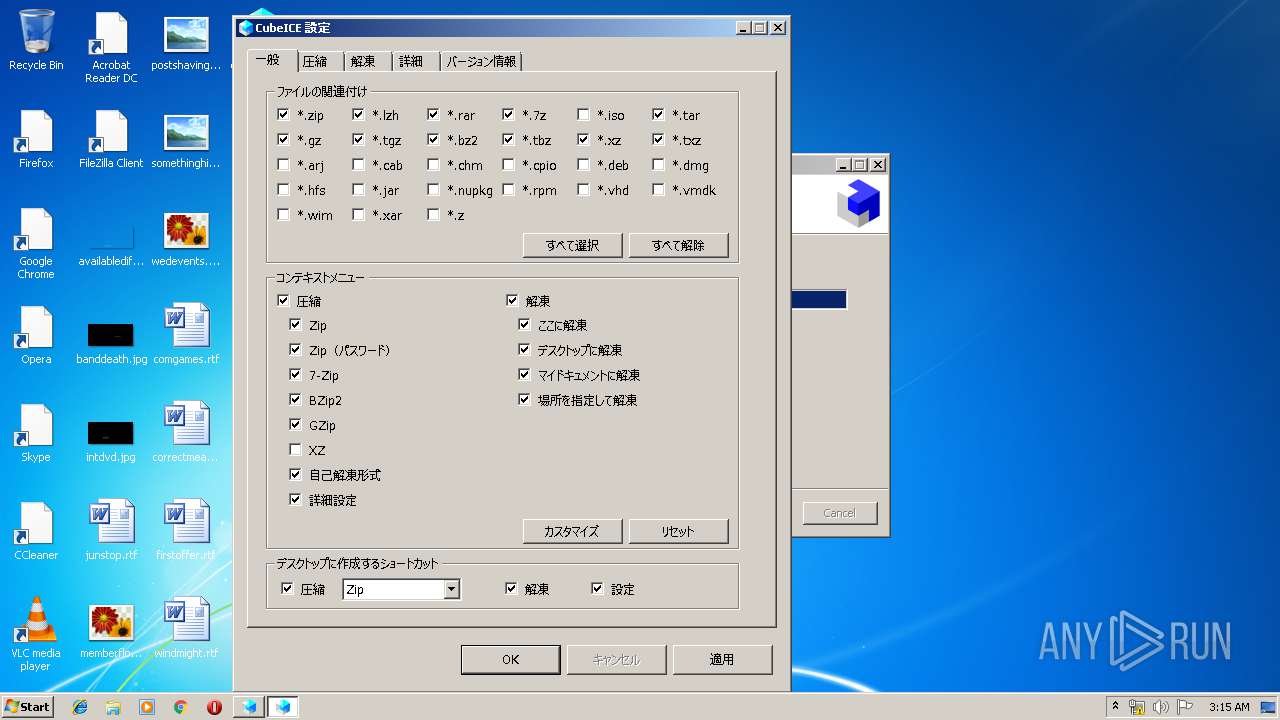Select wedevents flower image file
The height and width of the screenshot is (720, 1280).
tap(186, 238)
